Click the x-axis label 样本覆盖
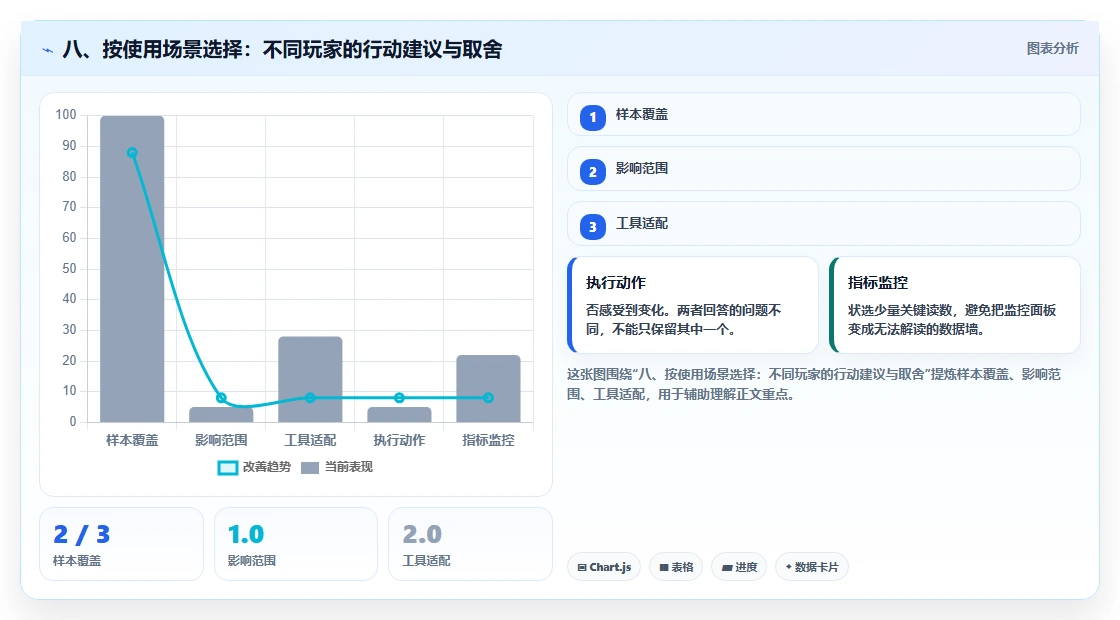 pos(132,441)
